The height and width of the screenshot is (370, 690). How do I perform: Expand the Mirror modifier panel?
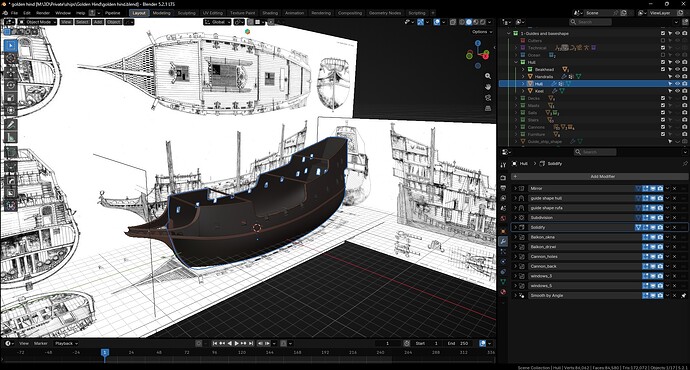515,188
